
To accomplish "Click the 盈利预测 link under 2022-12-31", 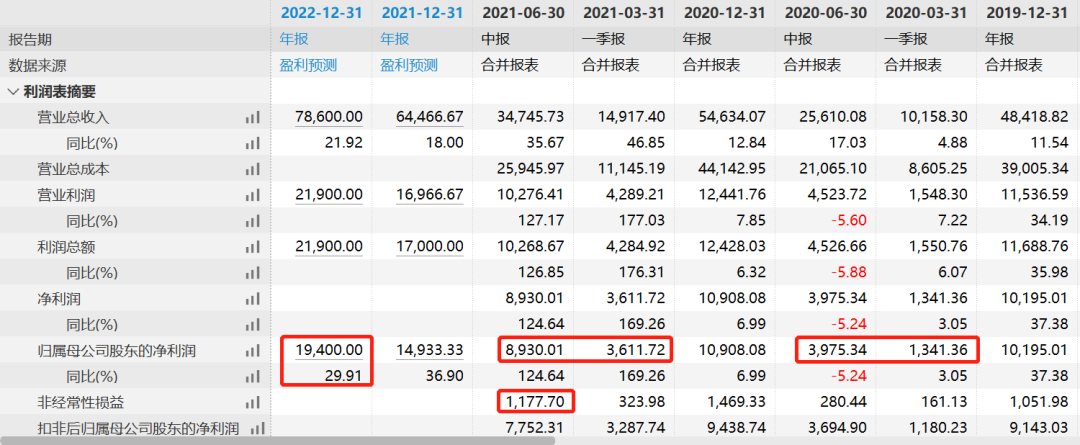I will pos(309,65).
